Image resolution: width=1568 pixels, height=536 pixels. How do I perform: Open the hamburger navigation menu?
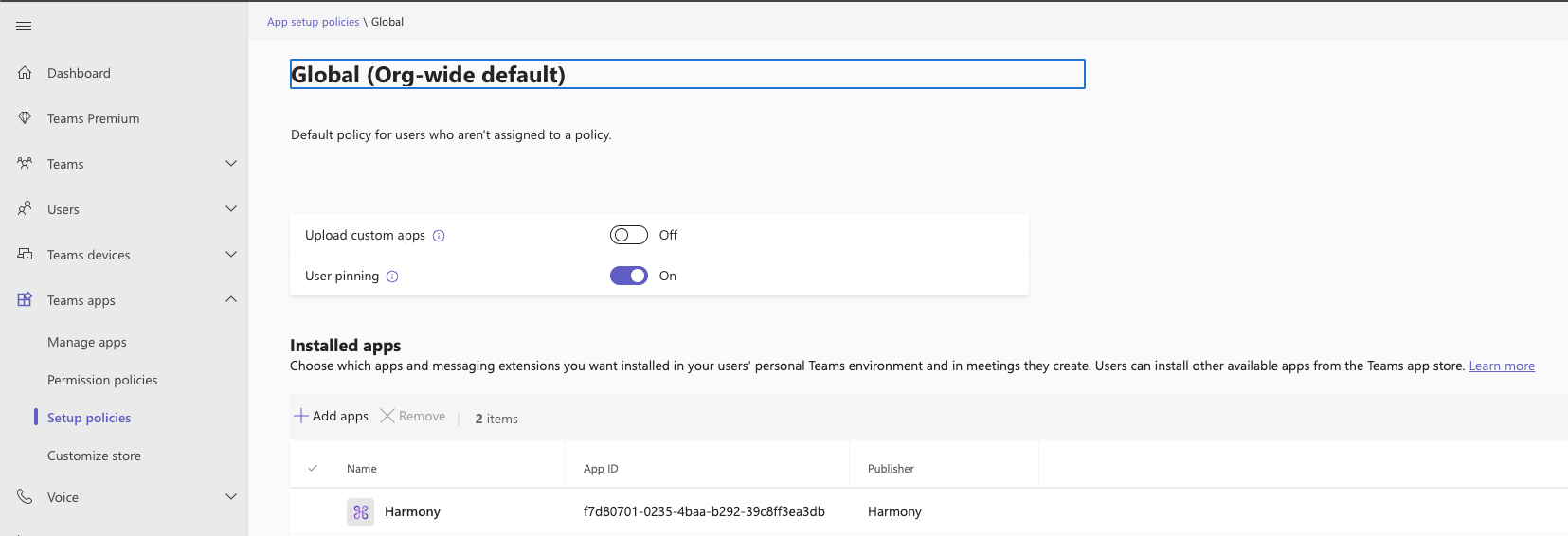click(24, 27)
